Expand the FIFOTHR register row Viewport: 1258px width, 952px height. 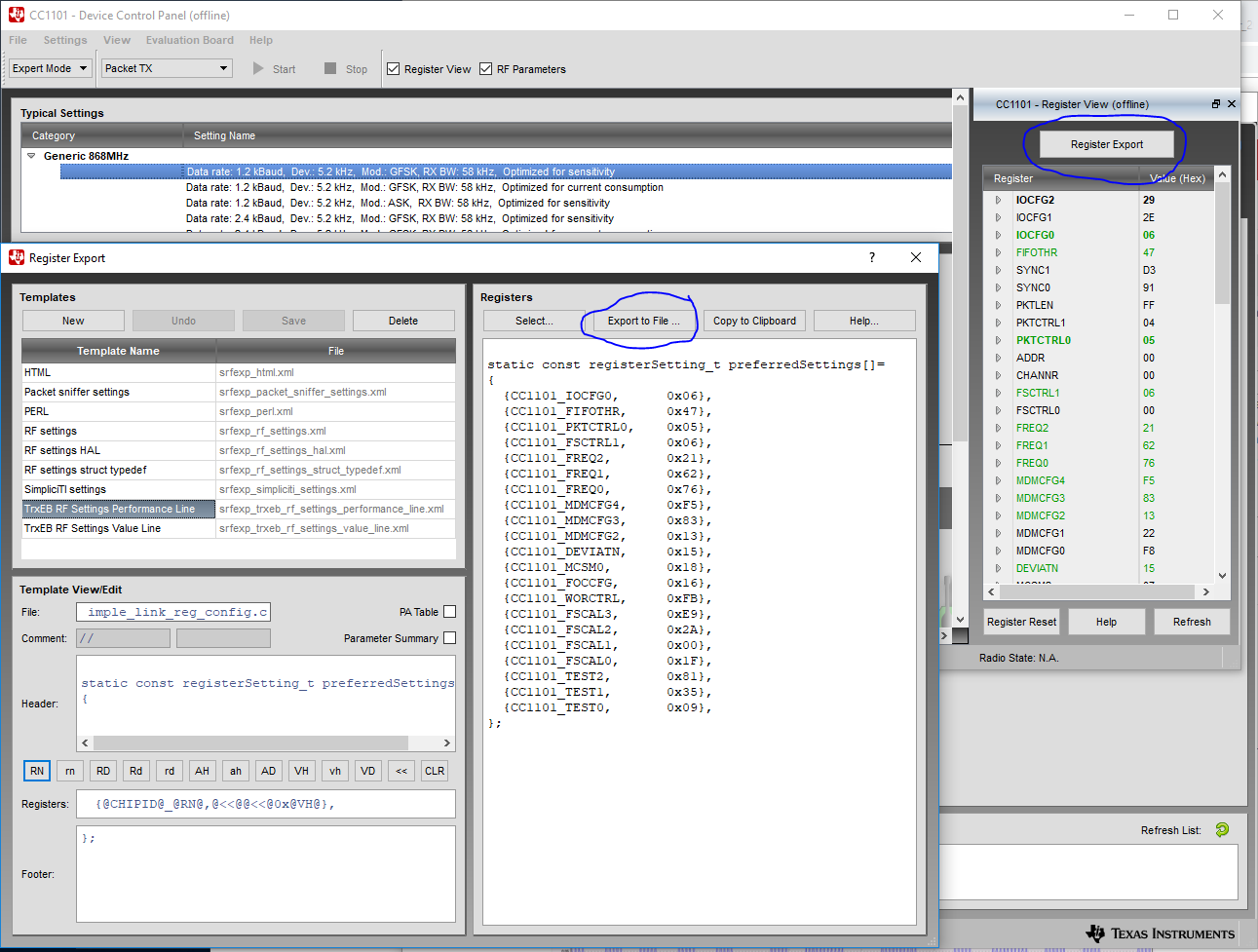pos(998,252)
